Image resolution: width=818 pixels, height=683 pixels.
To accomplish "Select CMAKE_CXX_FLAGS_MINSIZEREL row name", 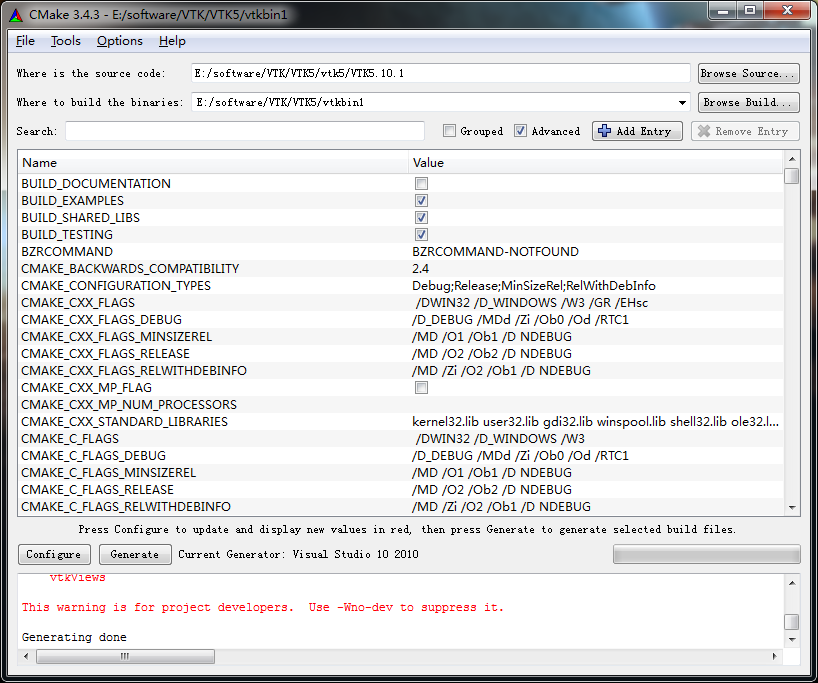I will click(116, 337).
